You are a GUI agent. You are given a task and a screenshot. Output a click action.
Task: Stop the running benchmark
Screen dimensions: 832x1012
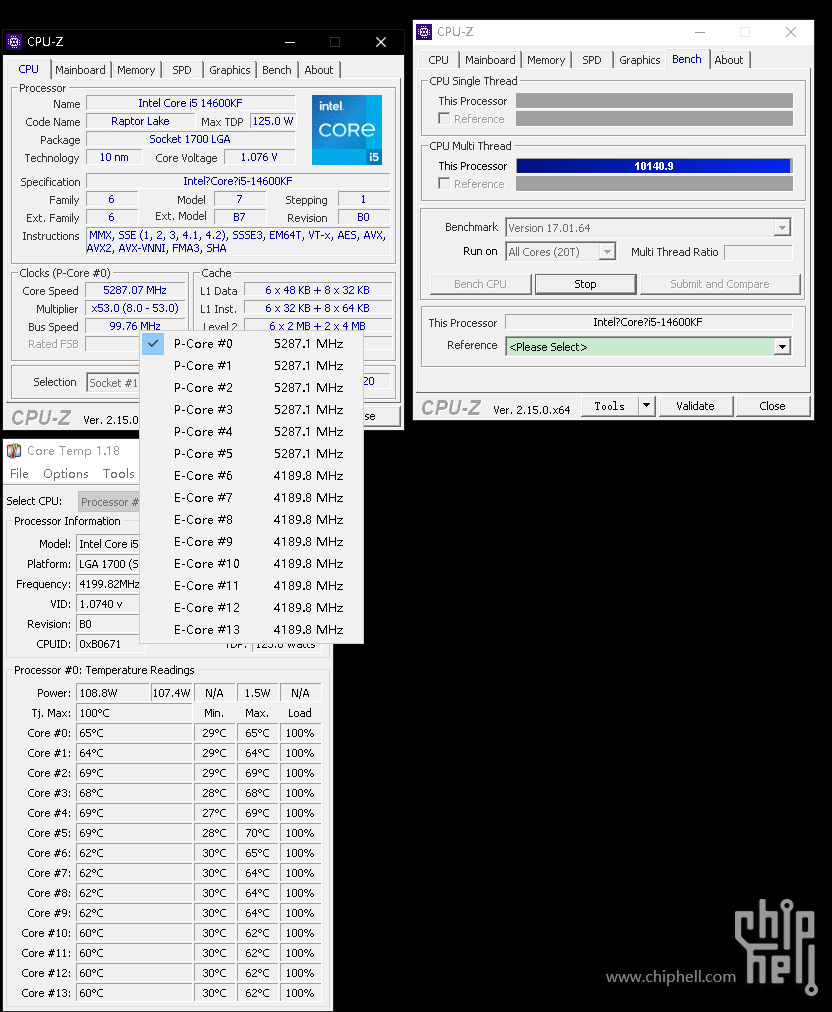585,284
